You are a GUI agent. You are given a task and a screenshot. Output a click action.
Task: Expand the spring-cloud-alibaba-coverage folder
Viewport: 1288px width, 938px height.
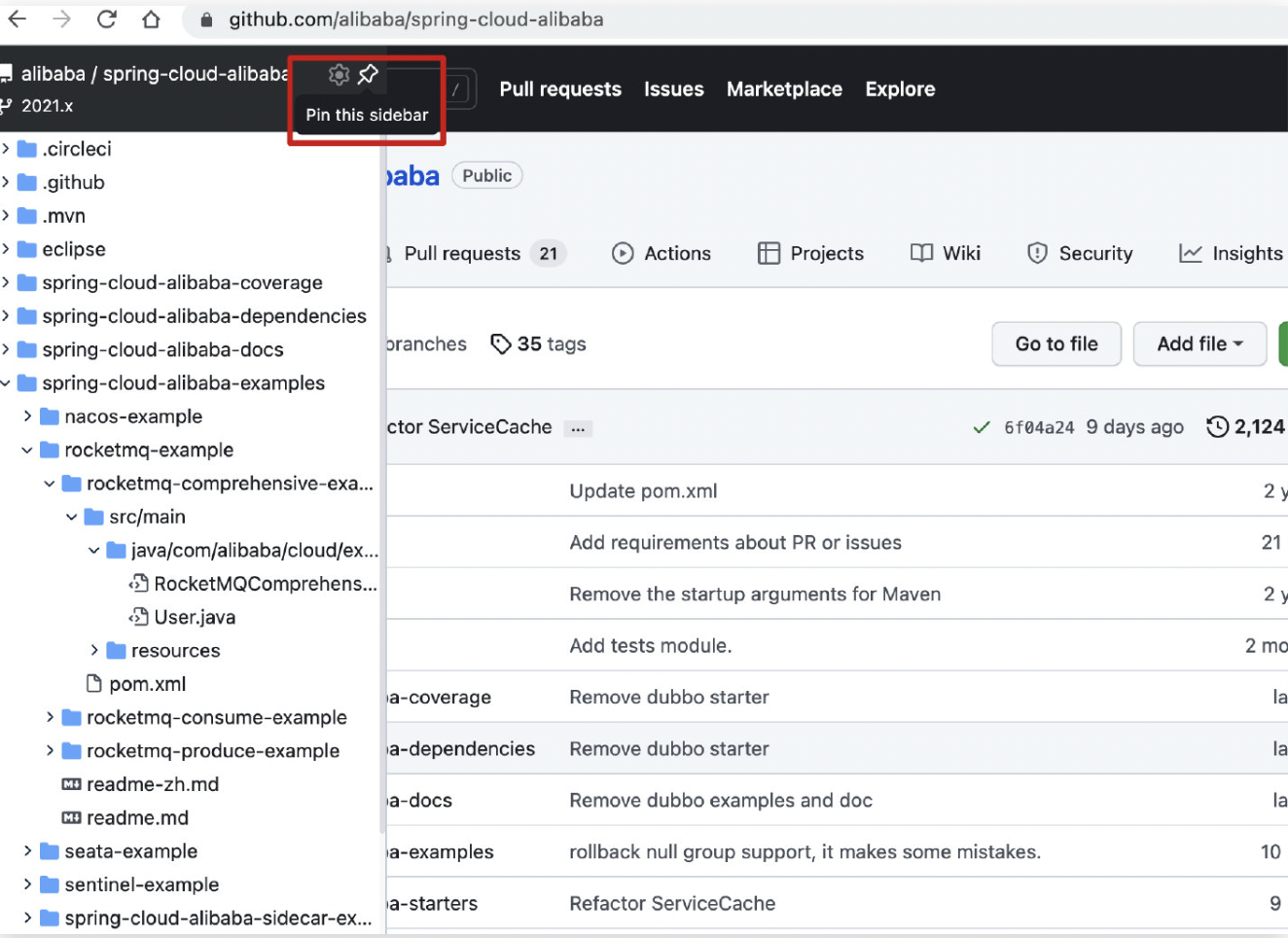click(x=6, y=282)
